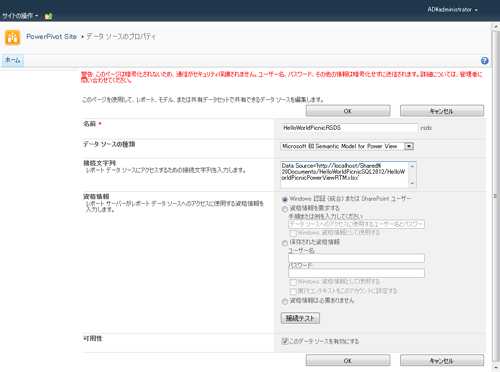Click the データ ソースの種類 label
Image resolution: width=500 pixels, height=372 pixels.
coord(109,144)
